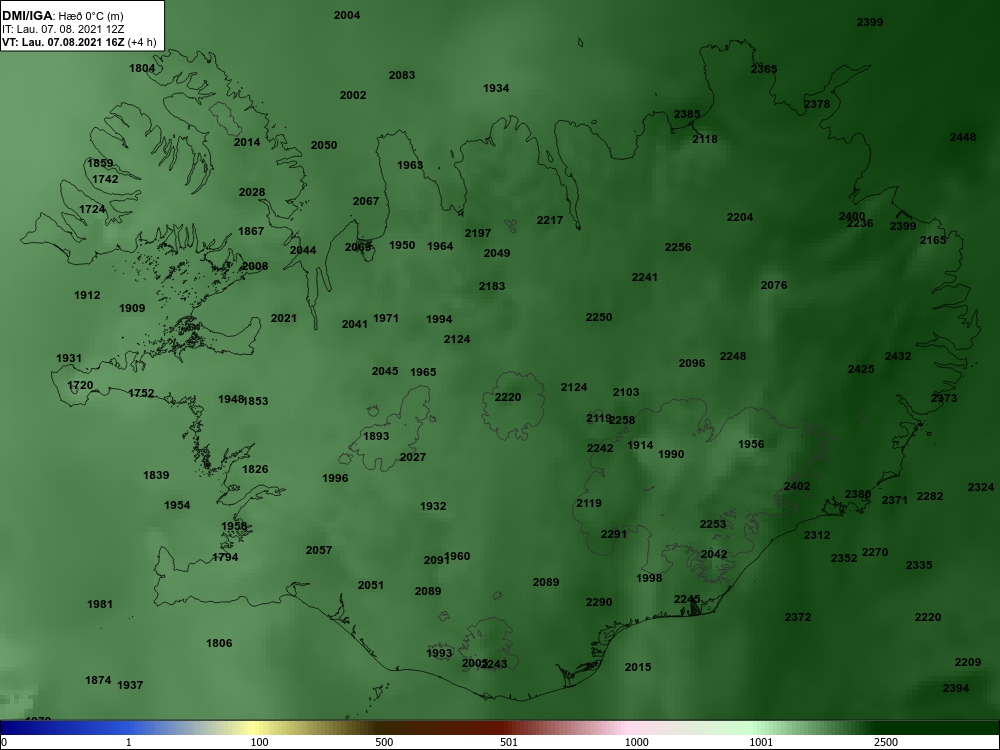Click the value 2402 on the map
The width and height of the screenshot is (1000, 750).
797,487
